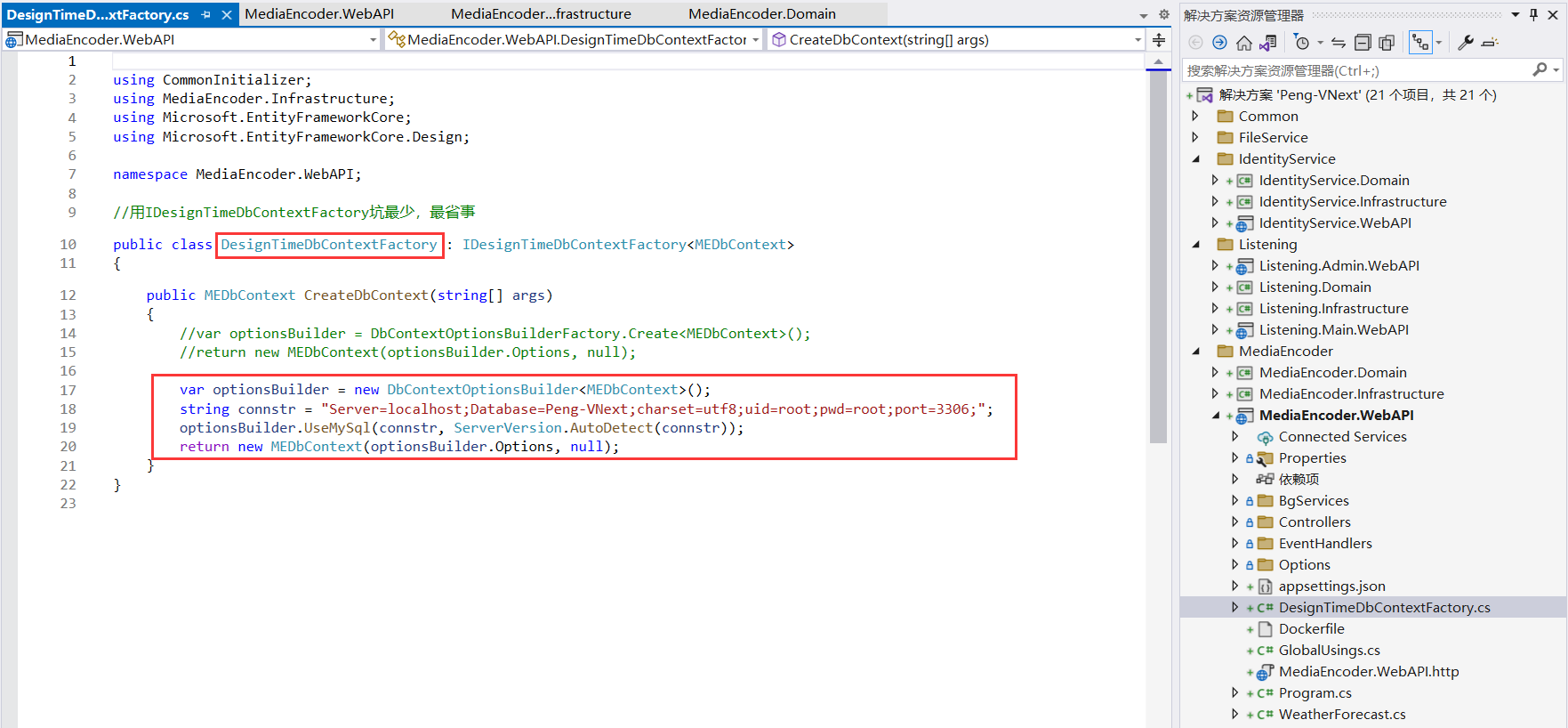Select appsettings.json file
This screenshot has width=1568, height=728.
tap(1331, 586)
